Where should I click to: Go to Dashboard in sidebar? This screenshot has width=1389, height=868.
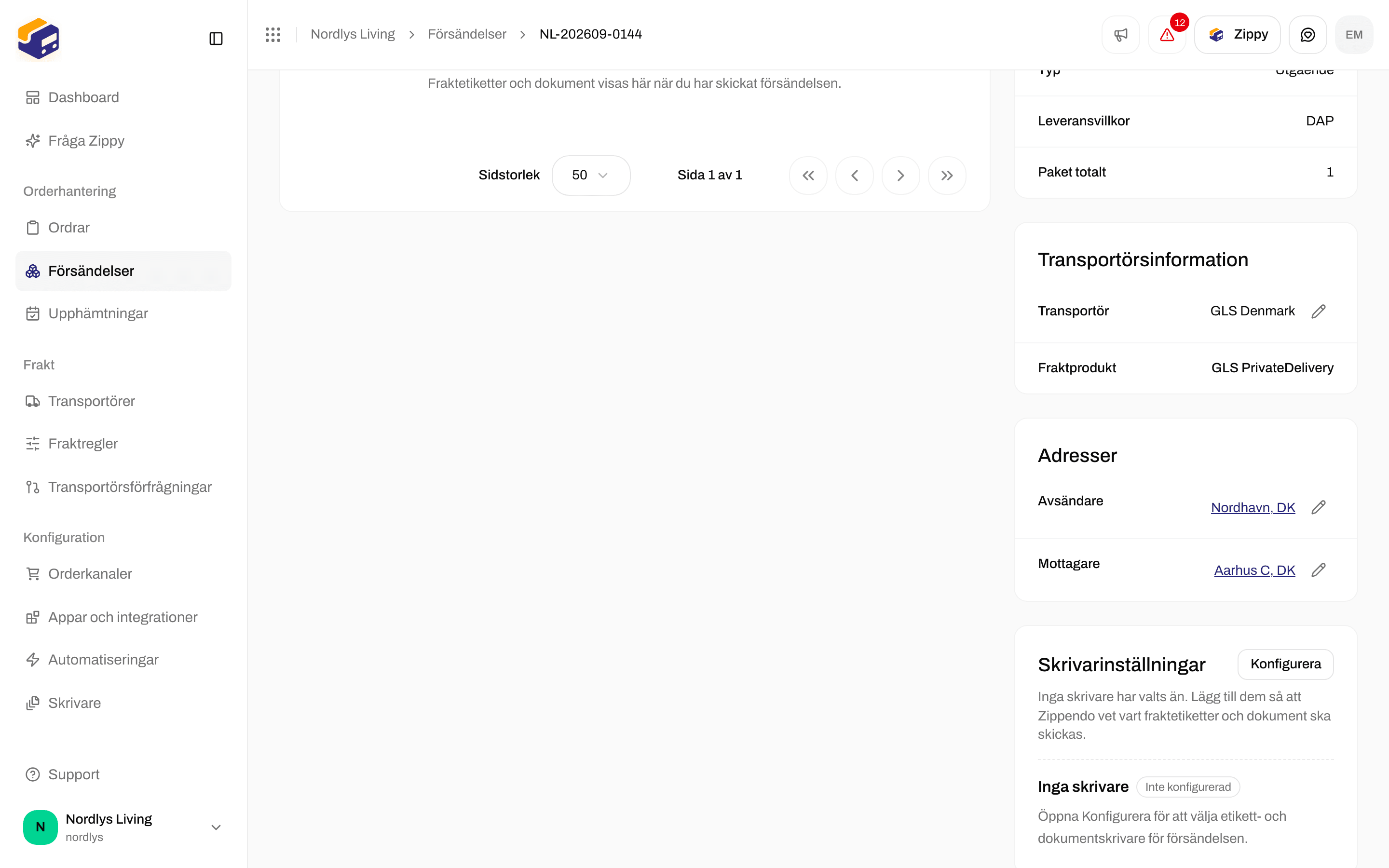point(123,97)
